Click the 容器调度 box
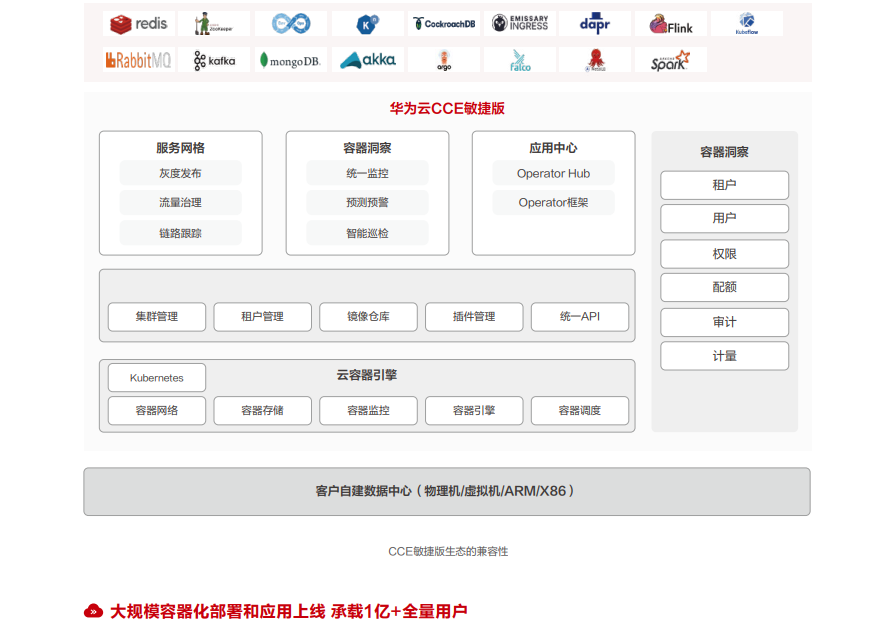This screenshot has width=895, height=622. [x=580, y=410]
